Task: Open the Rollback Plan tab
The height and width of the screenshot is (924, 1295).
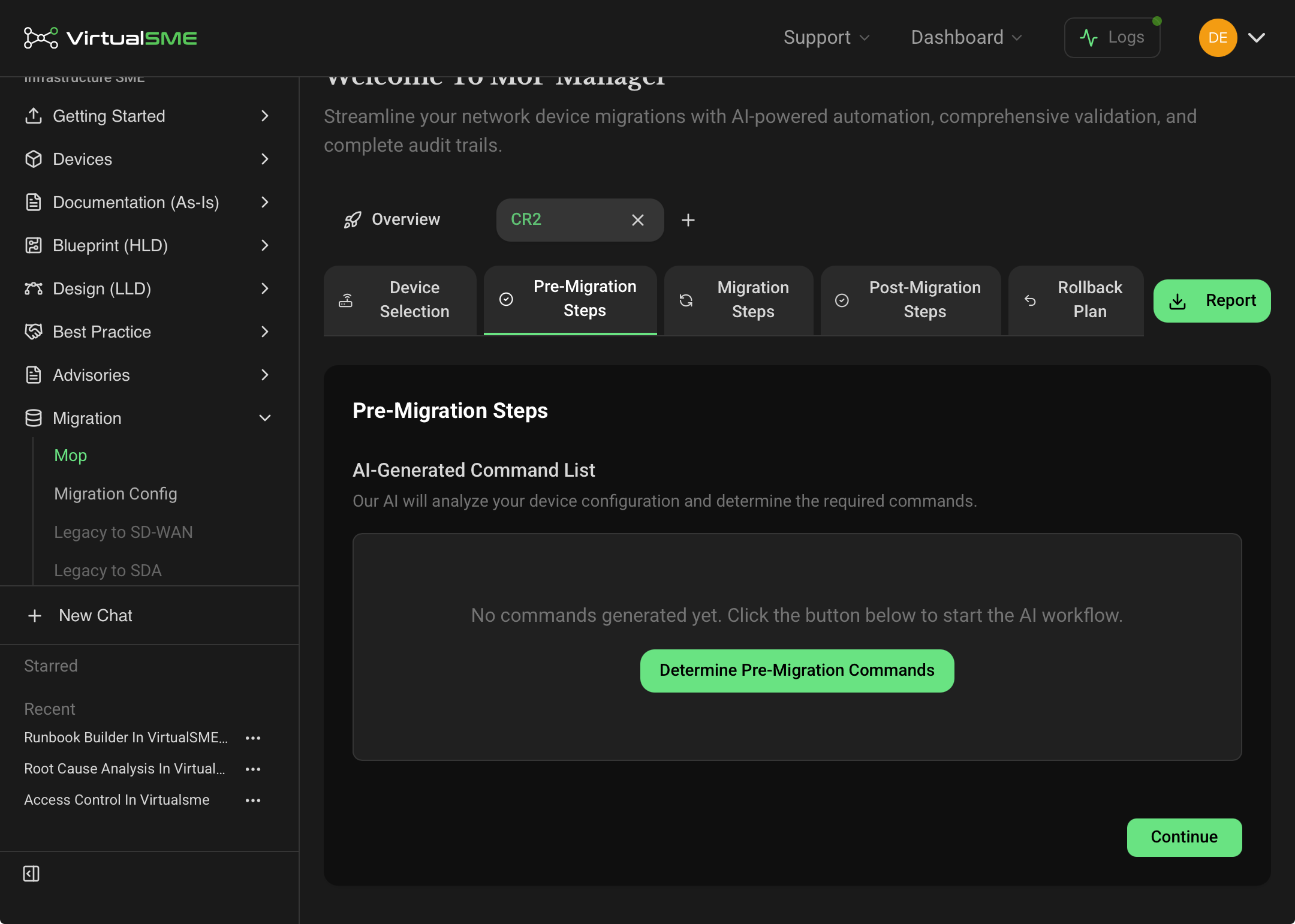Action: (x=1076, y=300)
